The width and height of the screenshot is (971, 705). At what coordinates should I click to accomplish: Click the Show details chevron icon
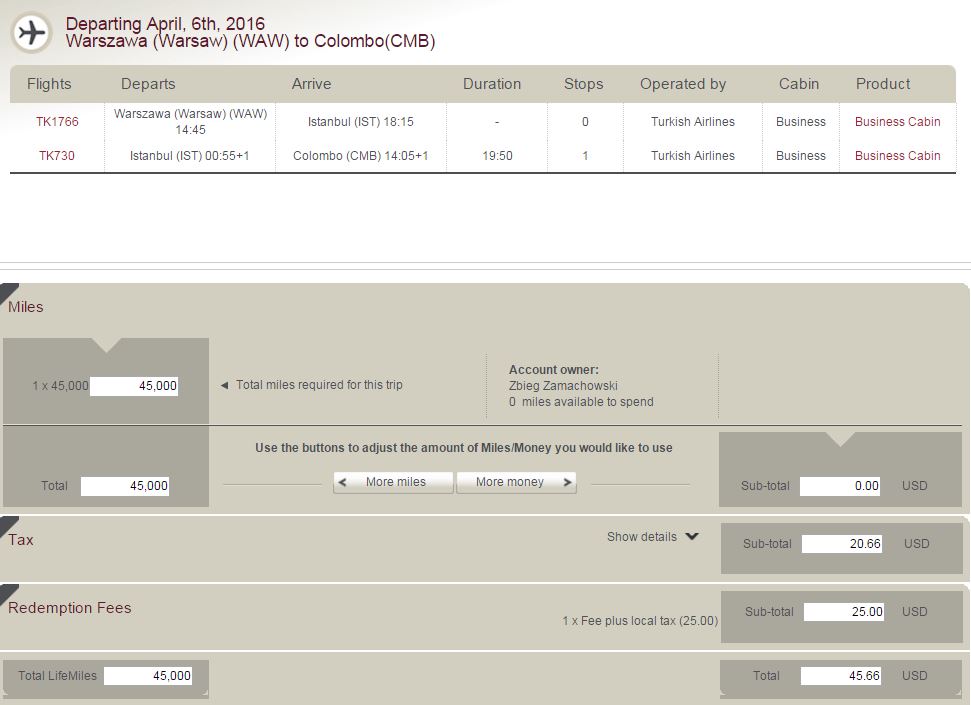click(x=692, y=536)
